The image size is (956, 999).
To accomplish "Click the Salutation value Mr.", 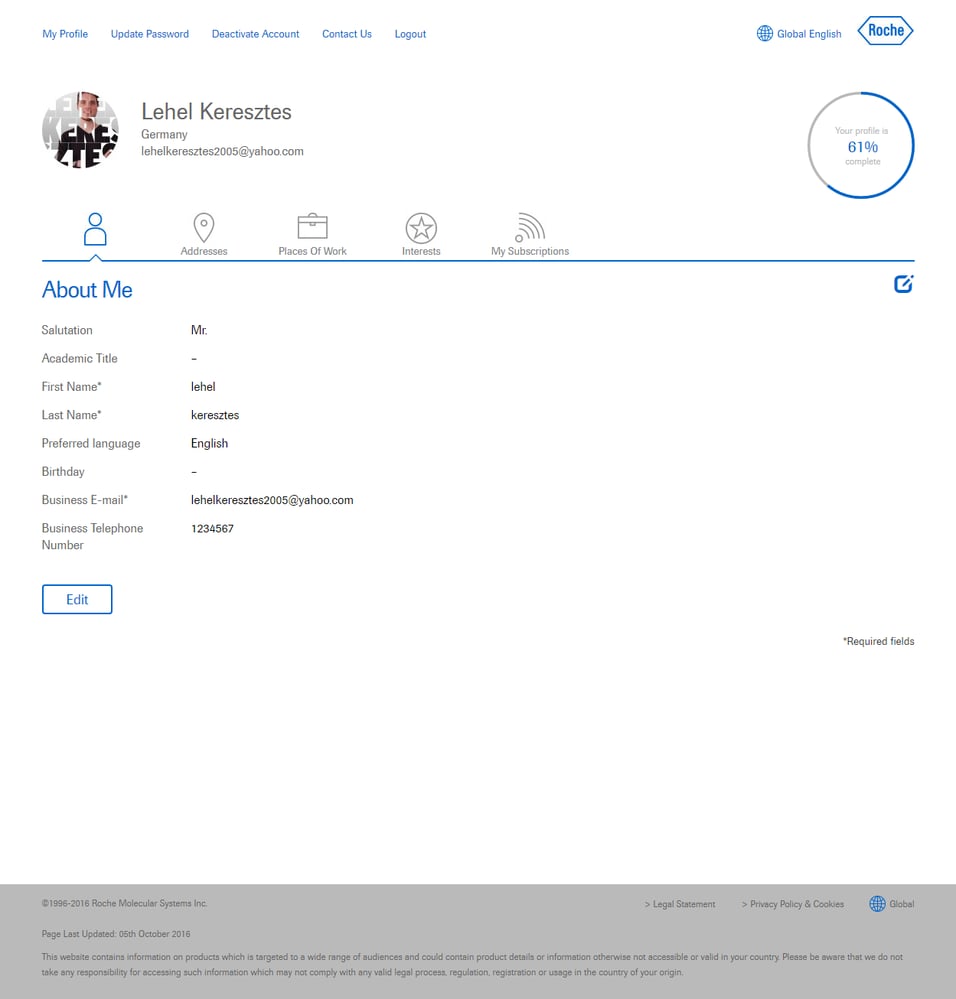I will pyautogui.click(x=199, y=330).
